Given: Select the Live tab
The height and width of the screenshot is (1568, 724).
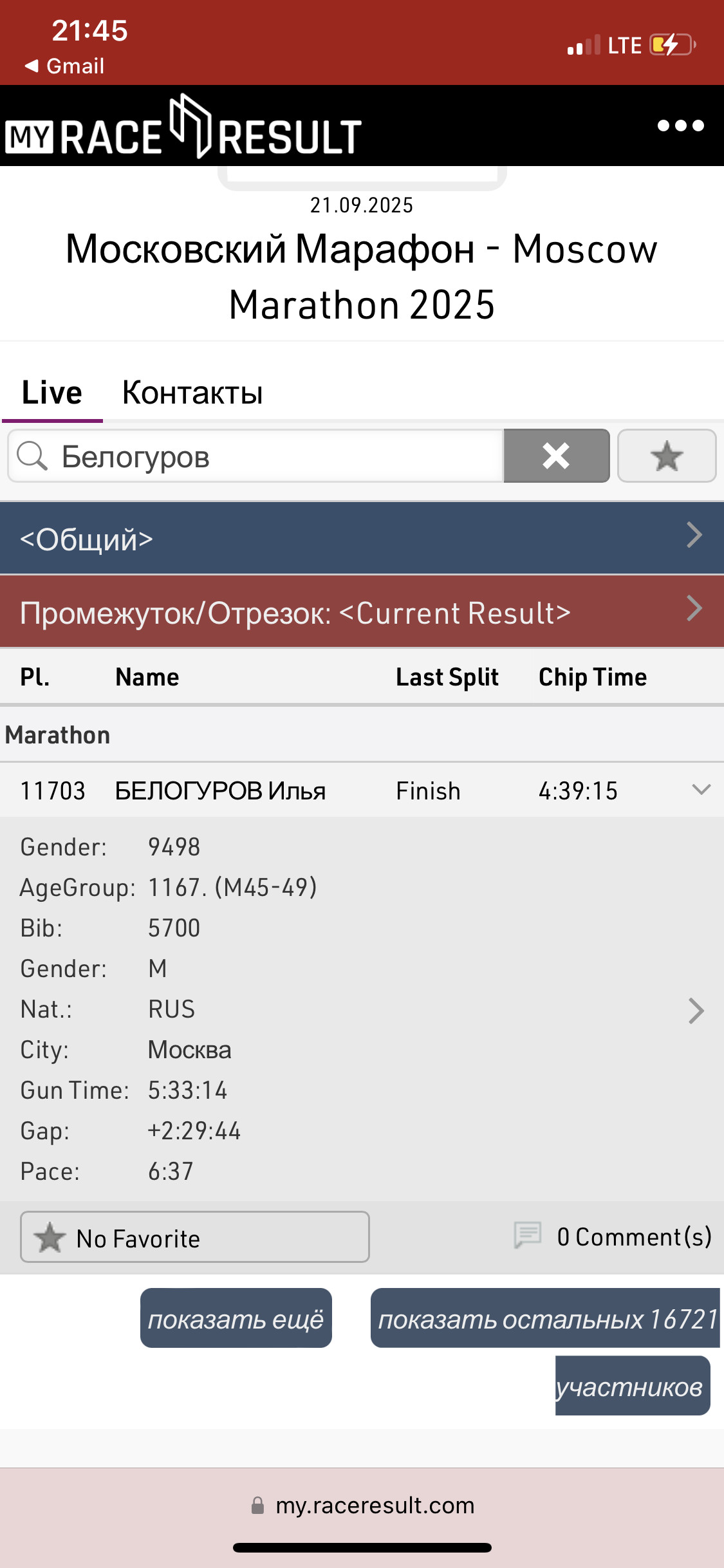Looking at the screenshot, I should (52, 392).
